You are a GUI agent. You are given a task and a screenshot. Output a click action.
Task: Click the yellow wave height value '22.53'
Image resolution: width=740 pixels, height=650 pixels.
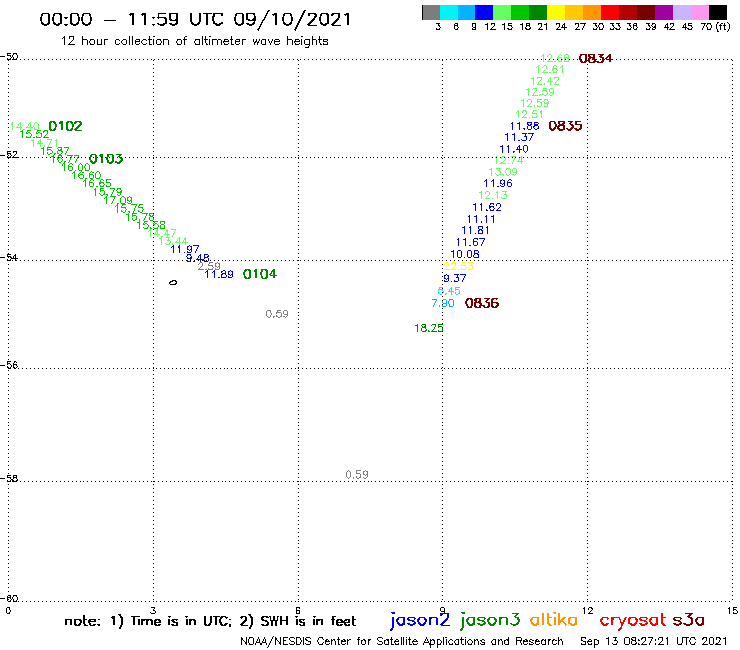458,266
